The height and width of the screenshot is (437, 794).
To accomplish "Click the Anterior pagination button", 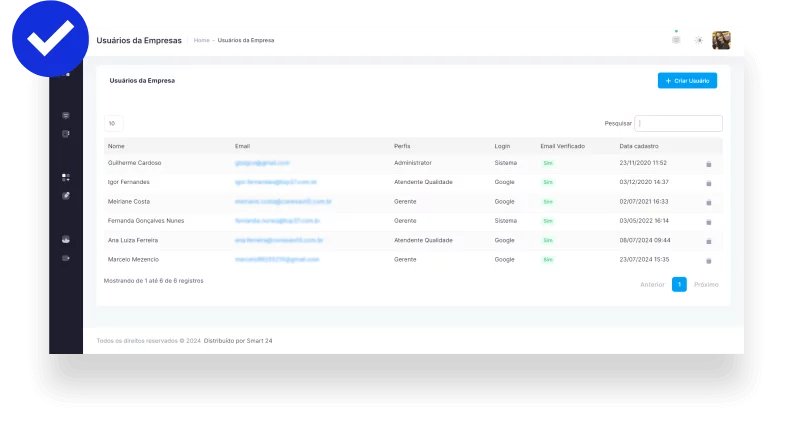I will [x=652, y=285].
